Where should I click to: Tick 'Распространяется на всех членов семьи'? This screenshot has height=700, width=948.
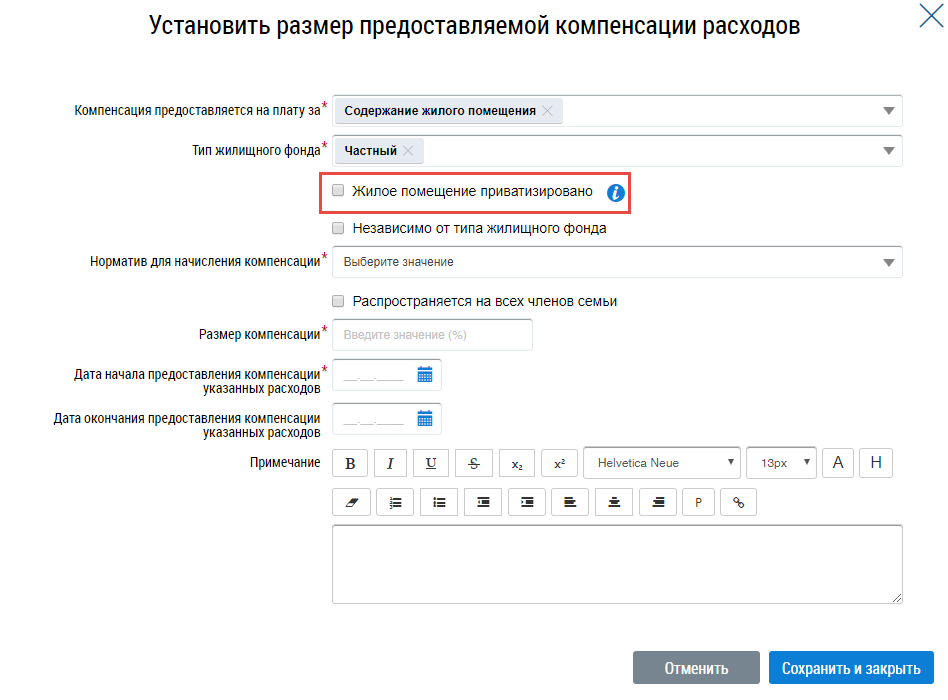click(x=338, y=301)
